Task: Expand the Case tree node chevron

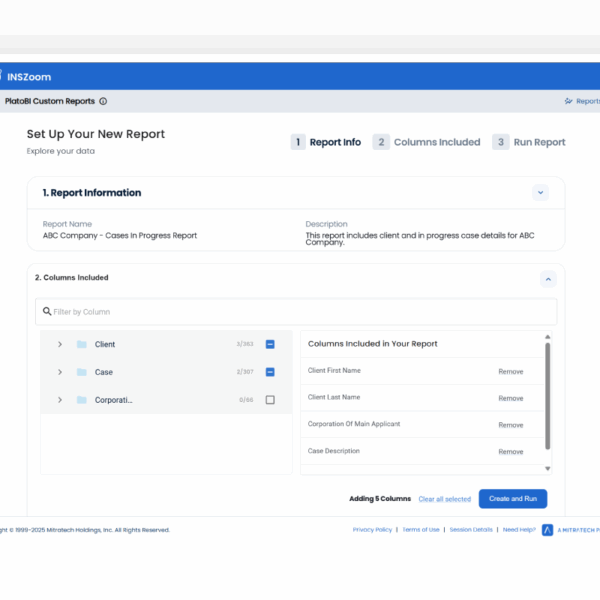Action: (60, 372)
